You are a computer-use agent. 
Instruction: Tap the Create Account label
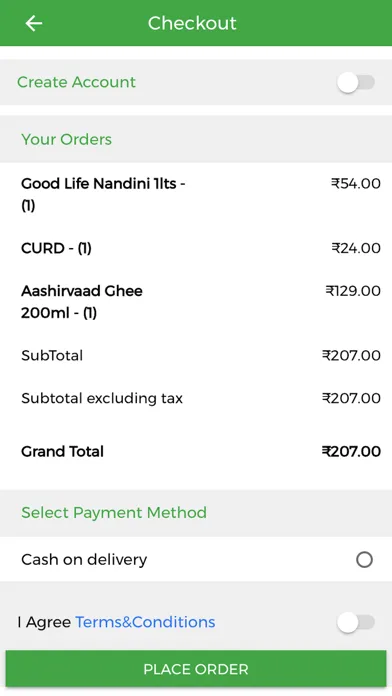pyautogui.click(x=76, y=82)
